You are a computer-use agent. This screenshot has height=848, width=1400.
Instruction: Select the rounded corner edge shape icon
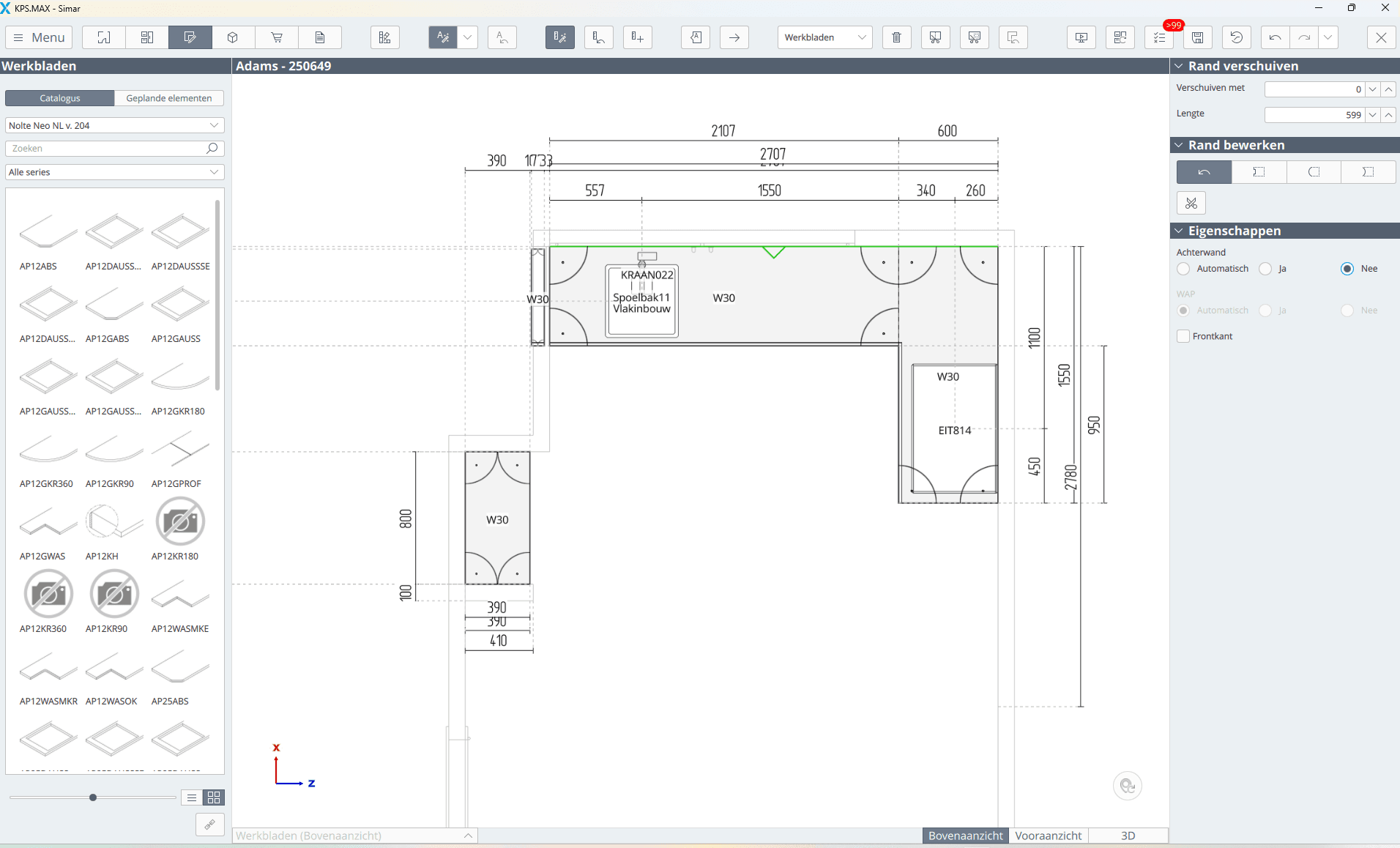tap(1314, 172)
